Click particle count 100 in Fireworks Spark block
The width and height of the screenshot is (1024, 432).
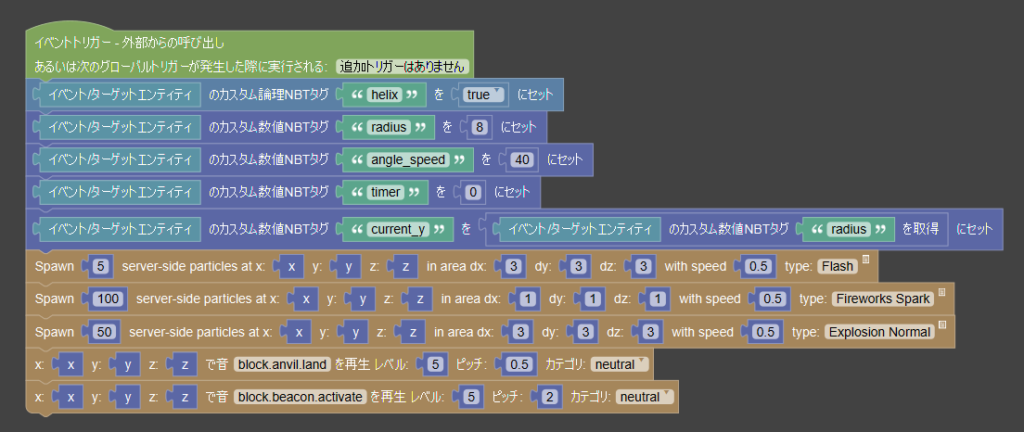click(x=110, y=299)
